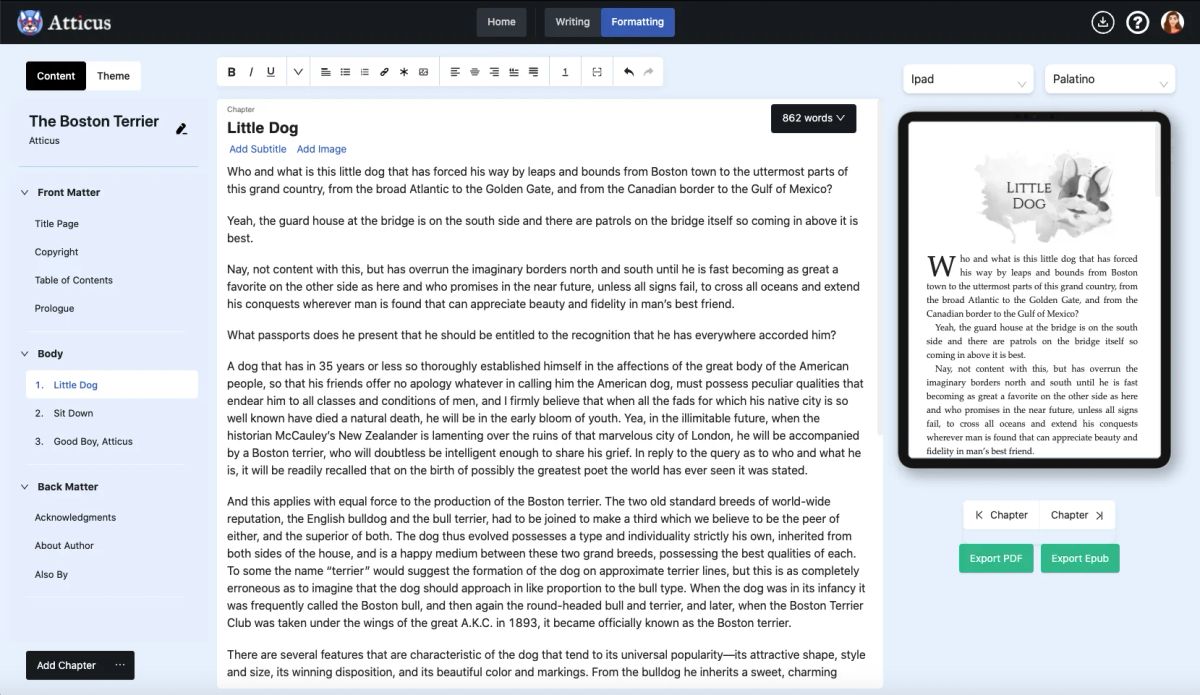Expand the text style dropdown arrow
Image resolution: width=1200 pixels, height=695 pixels.
point(298,71)
